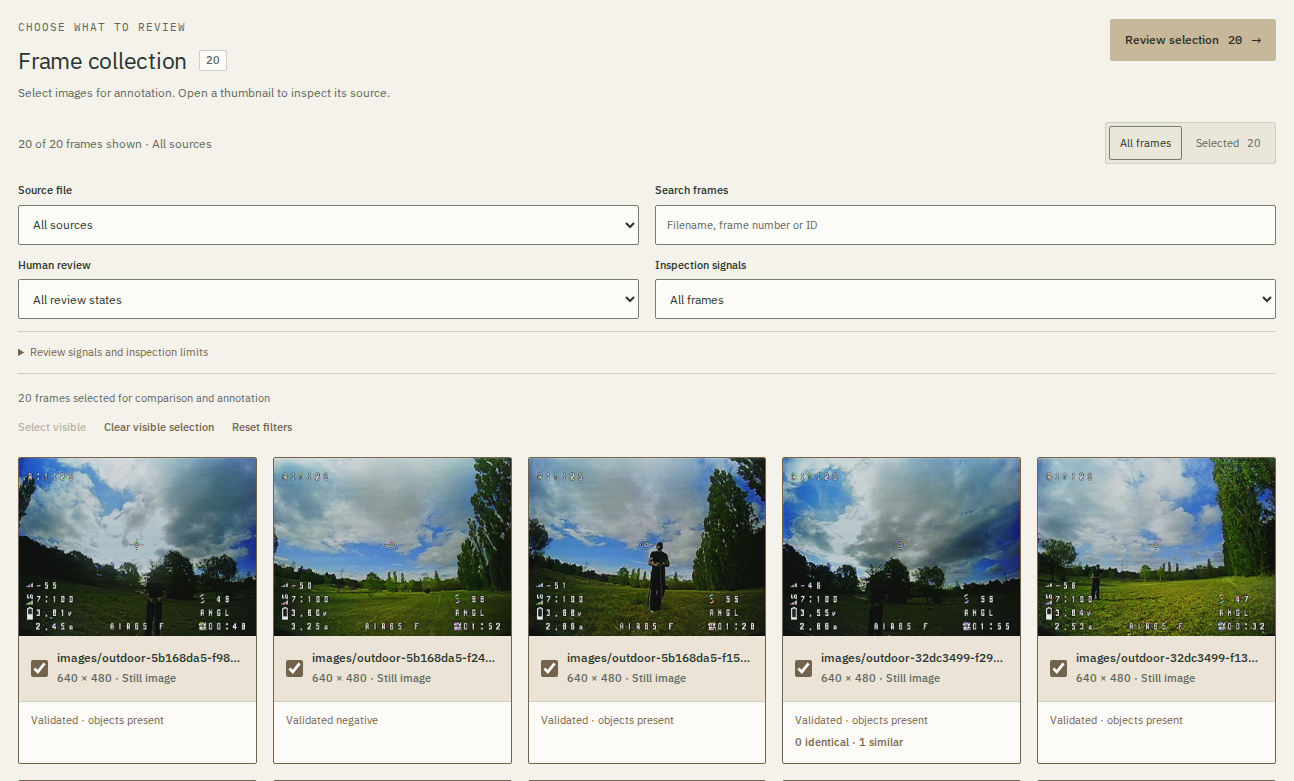Open the thumbnail for outdoor-5b168da5-f98
This screenshot has height=781, width=1294.
(x=137, y=547)
